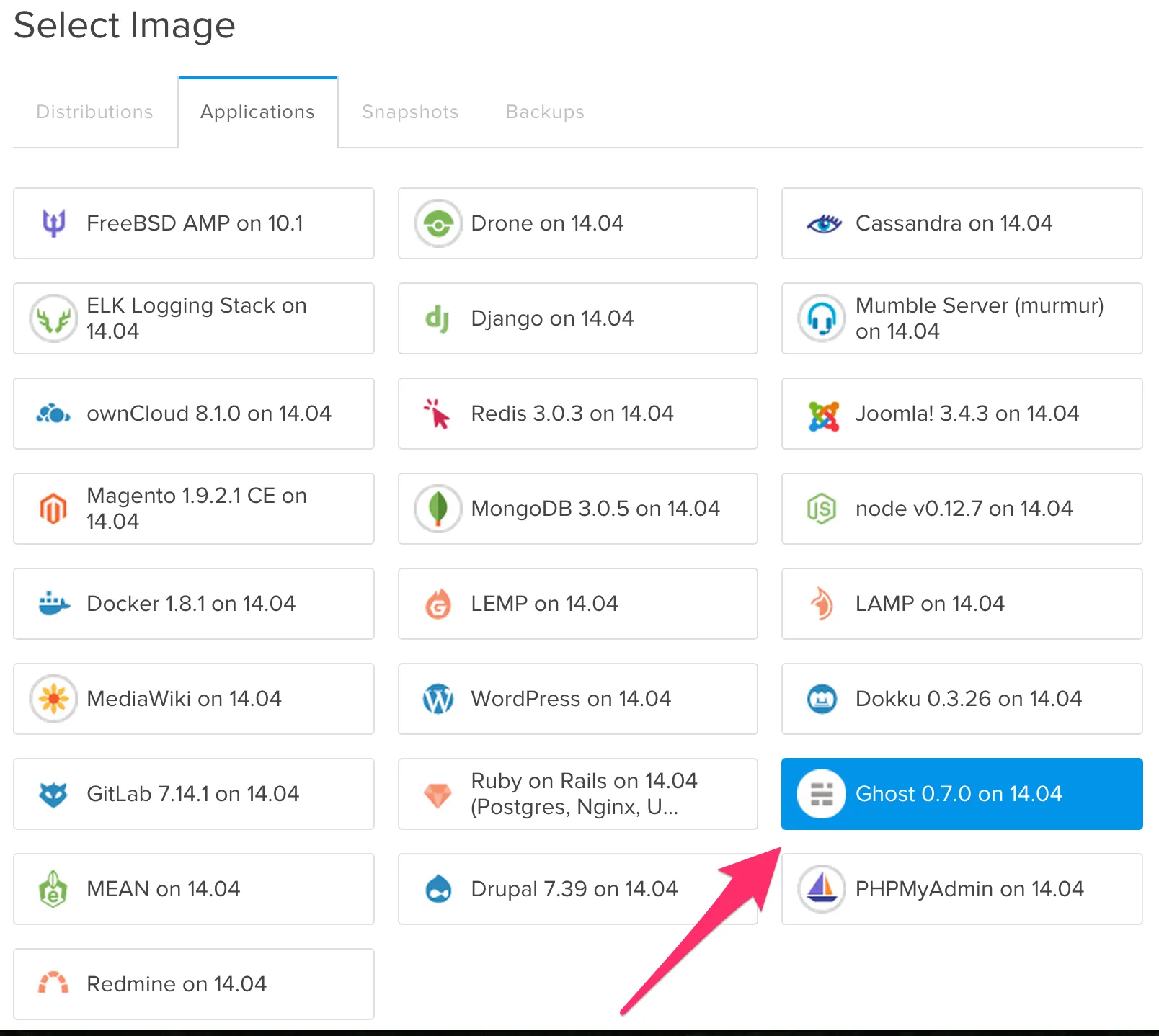The width and height of the screenshot is (1159, 1036).
Task: Select Dokku 0.3.26 on 14.04 label
Action: click(969, 699)
